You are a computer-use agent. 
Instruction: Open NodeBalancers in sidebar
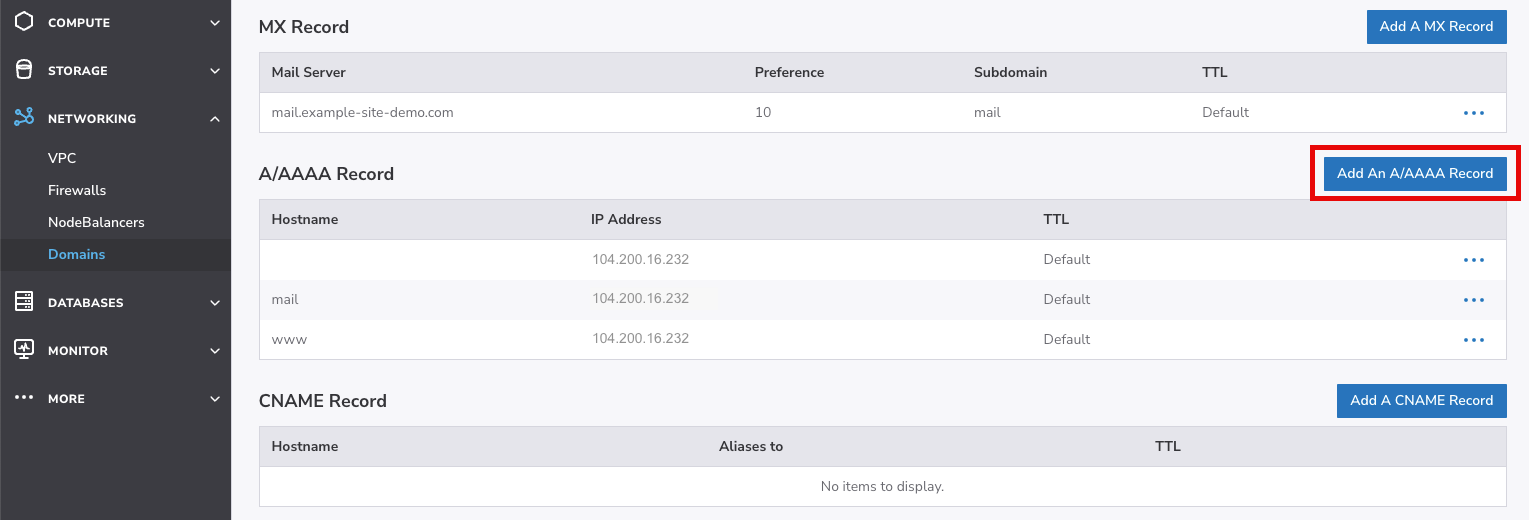coord(96,222)
